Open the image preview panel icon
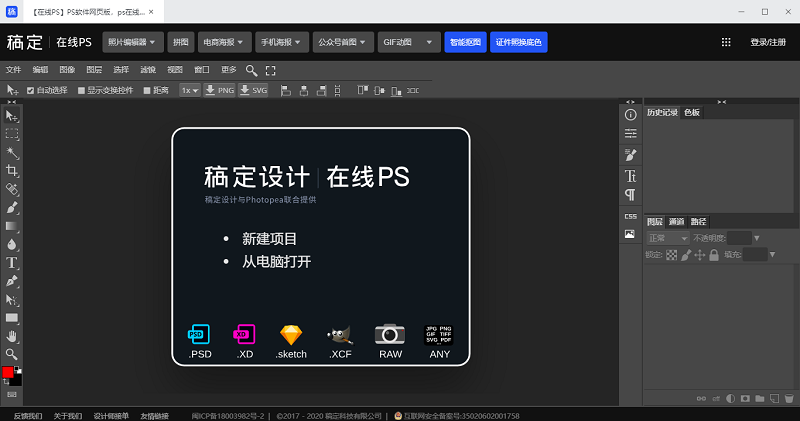Viewport: 800px width, 421px height. click(x=630, y=234)
